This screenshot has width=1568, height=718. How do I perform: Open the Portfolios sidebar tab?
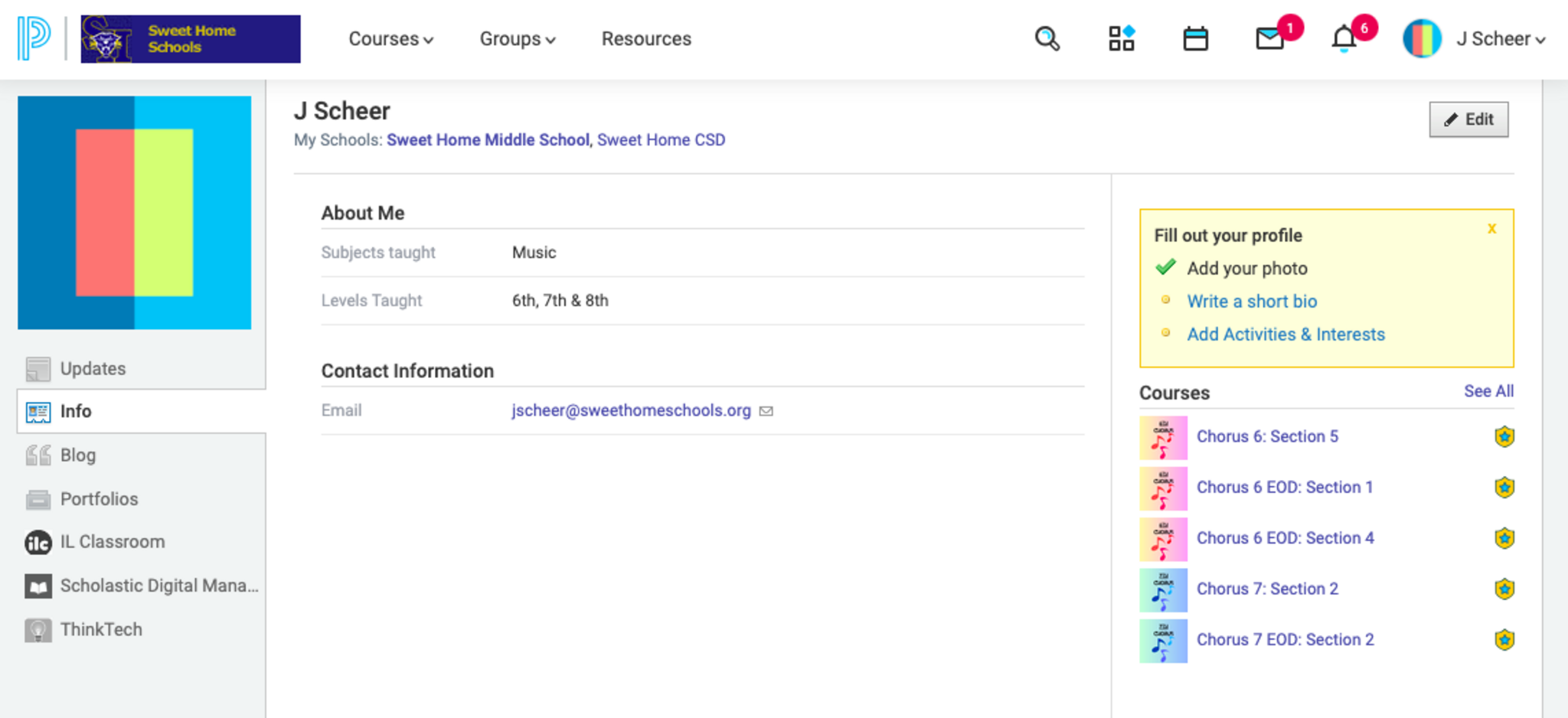coord(99,499)
